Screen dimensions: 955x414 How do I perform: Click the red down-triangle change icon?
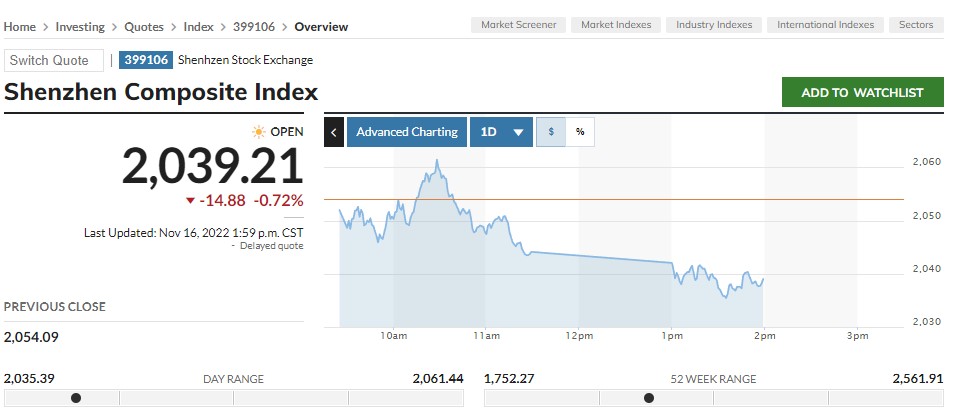pyautogui.click(x=190, y=201)
